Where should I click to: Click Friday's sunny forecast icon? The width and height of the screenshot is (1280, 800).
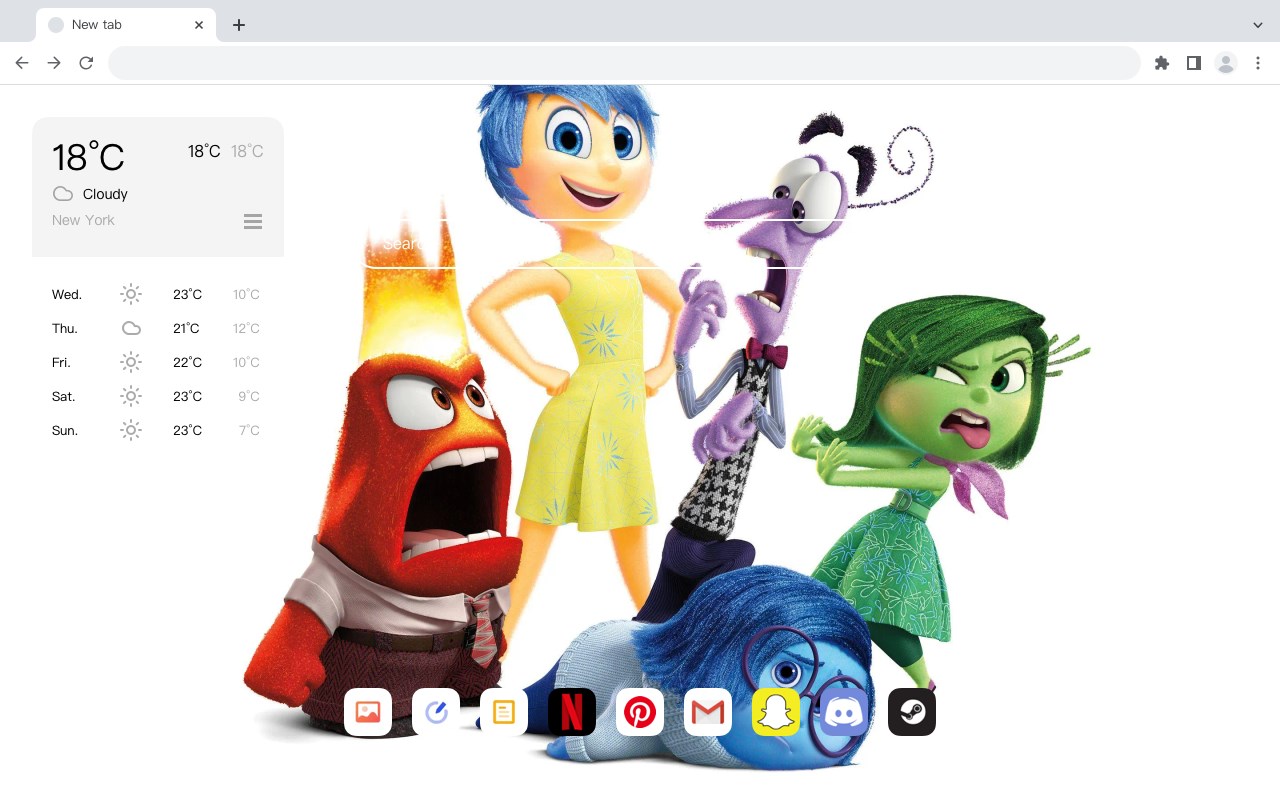[x=131, y=362]
